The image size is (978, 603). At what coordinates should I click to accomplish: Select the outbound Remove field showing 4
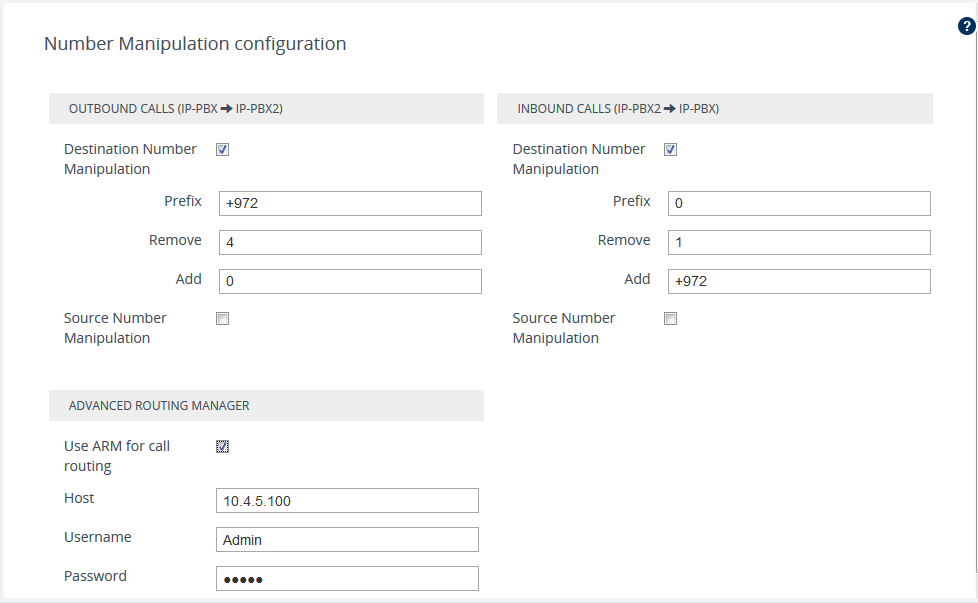pyautogui.click(x=350, y=243)
